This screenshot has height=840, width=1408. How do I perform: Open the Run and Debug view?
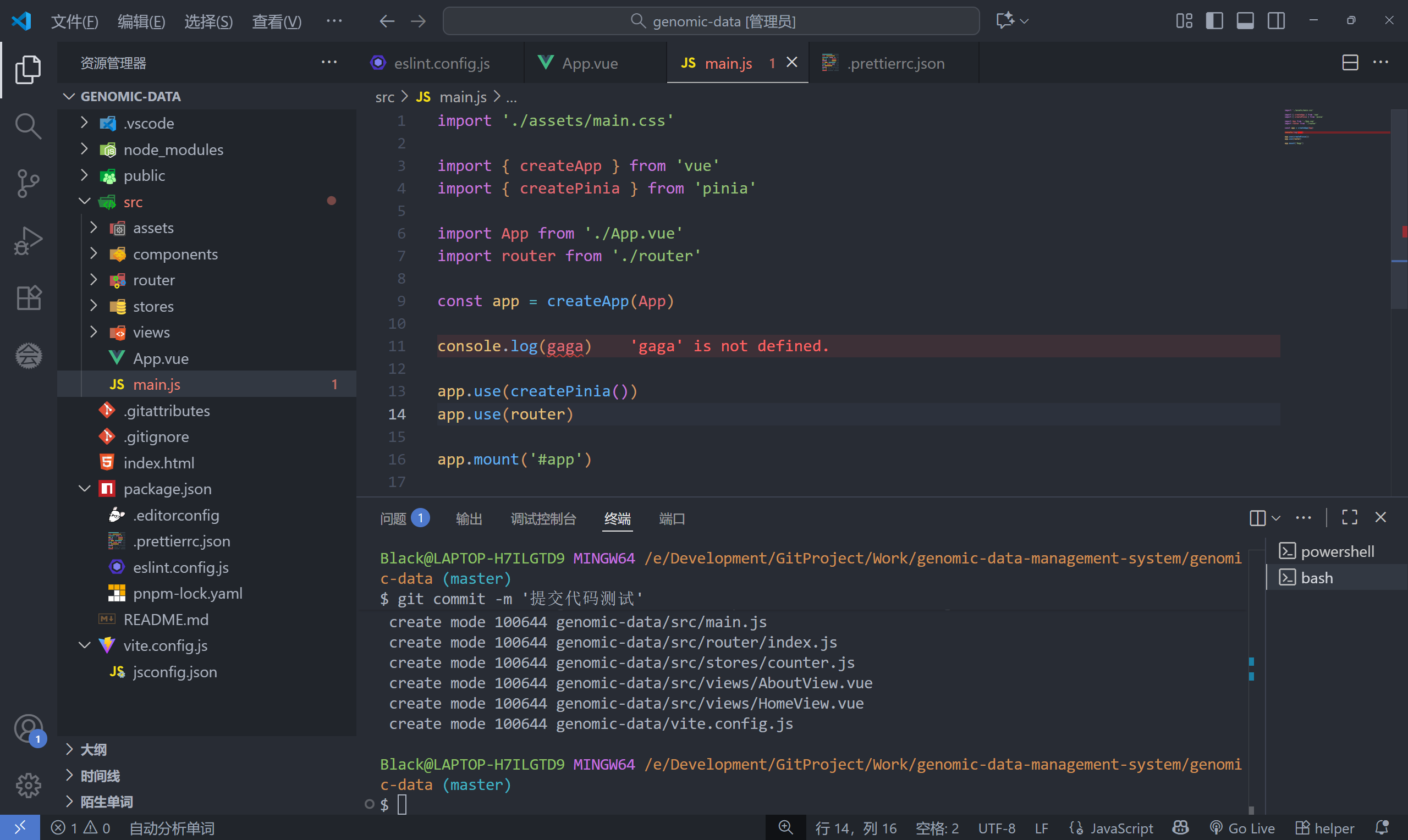click(x=28, y=241)
